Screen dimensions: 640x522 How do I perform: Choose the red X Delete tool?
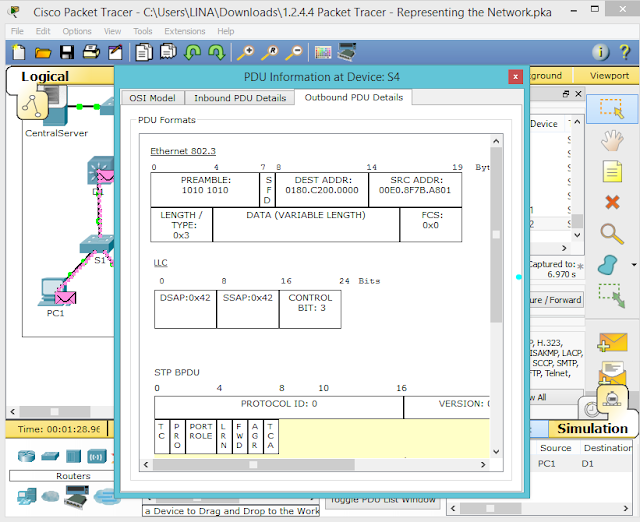612,202
